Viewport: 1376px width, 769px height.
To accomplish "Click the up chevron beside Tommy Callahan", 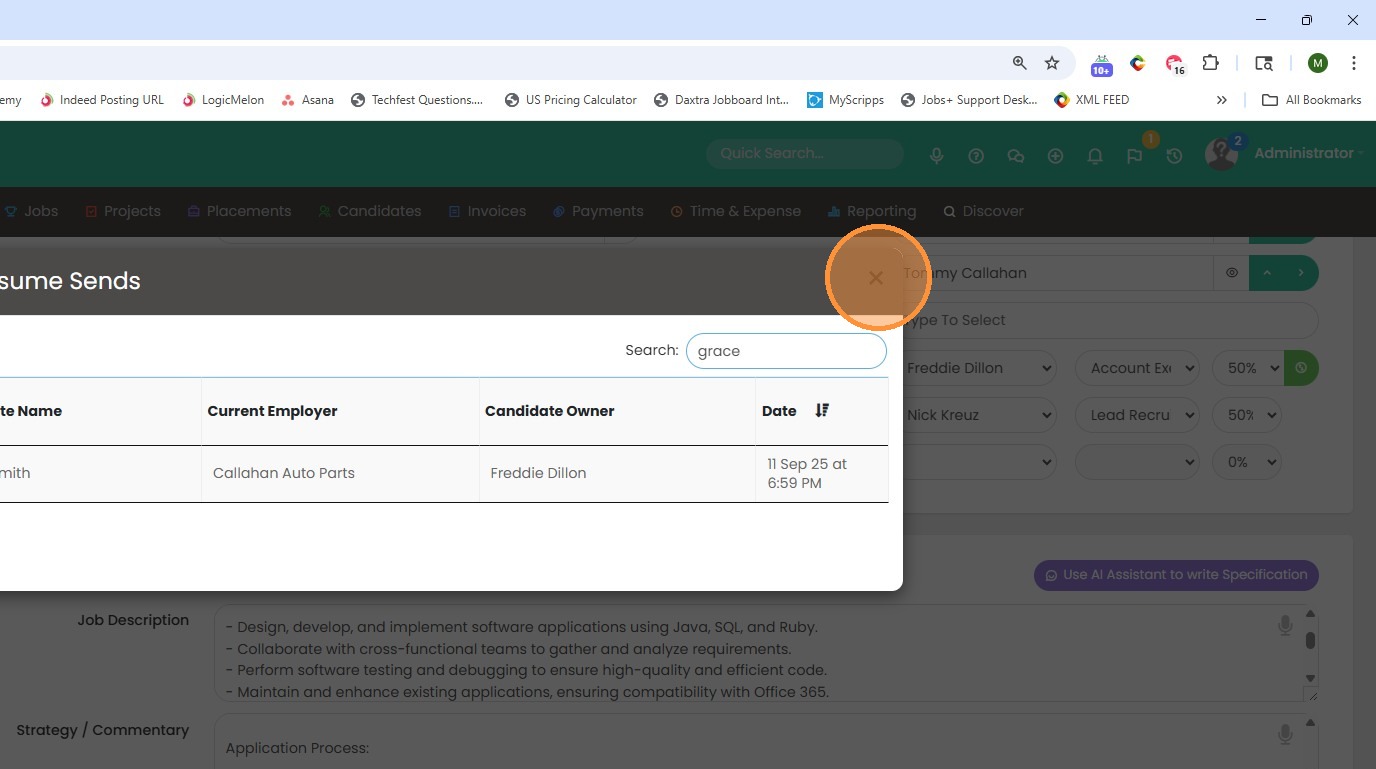I will [1267, 272].
